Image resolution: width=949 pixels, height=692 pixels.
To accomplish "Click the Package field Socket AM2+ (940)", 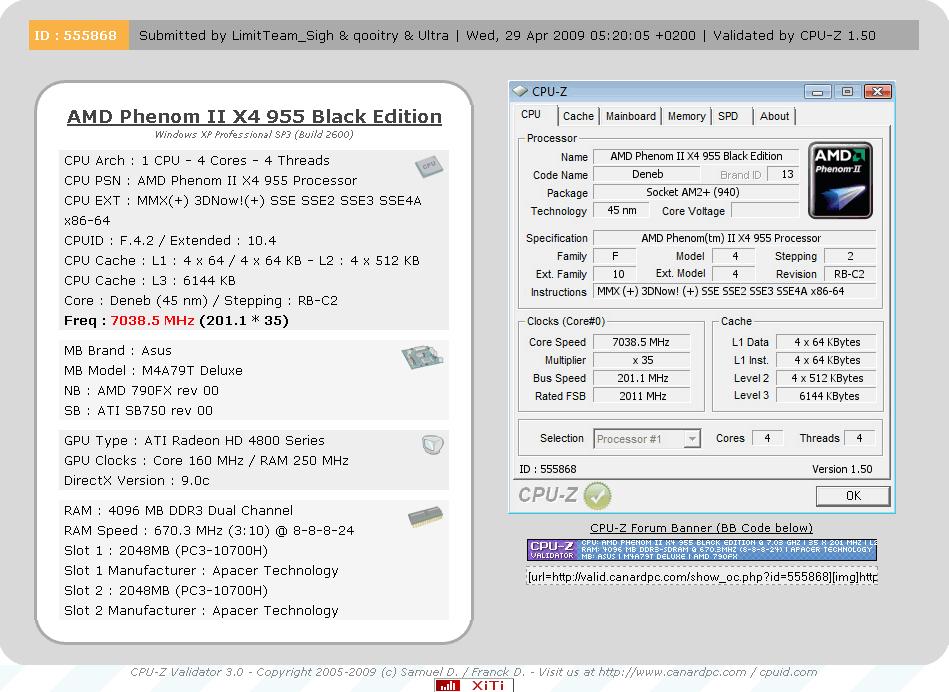I will coord(696,193).
